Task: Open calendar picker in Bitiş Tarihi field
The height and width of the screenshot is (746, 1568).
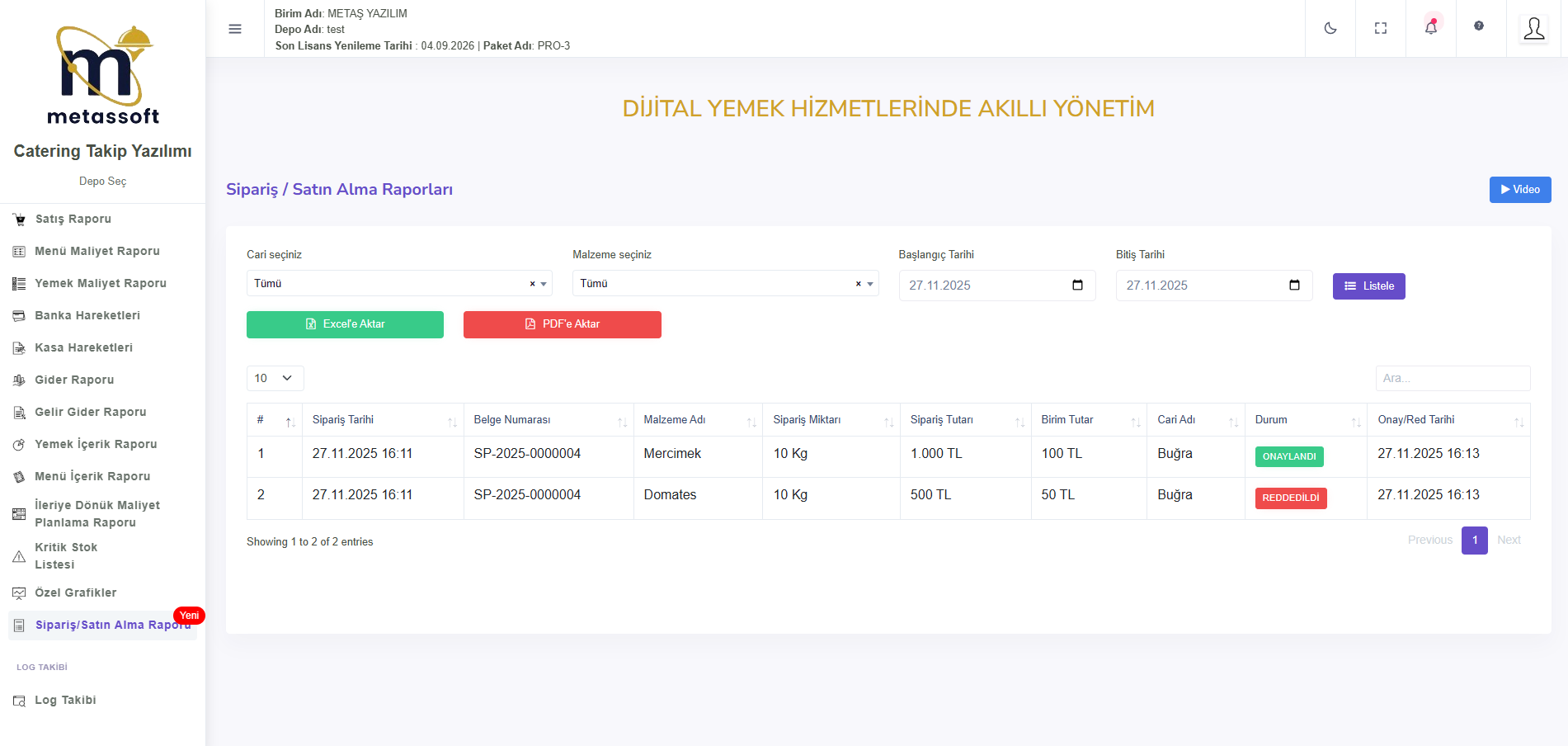Action: click(x=1293, y=286)
